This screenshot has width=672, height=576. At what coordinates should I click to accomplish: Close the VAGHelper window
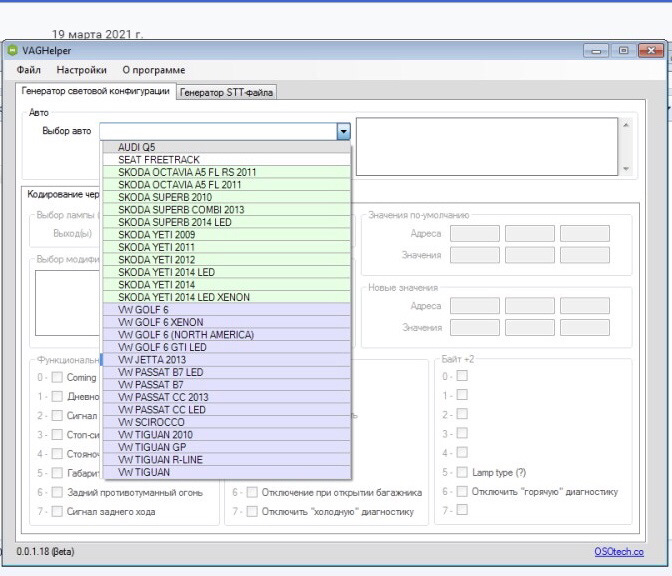tap(651, 51)
